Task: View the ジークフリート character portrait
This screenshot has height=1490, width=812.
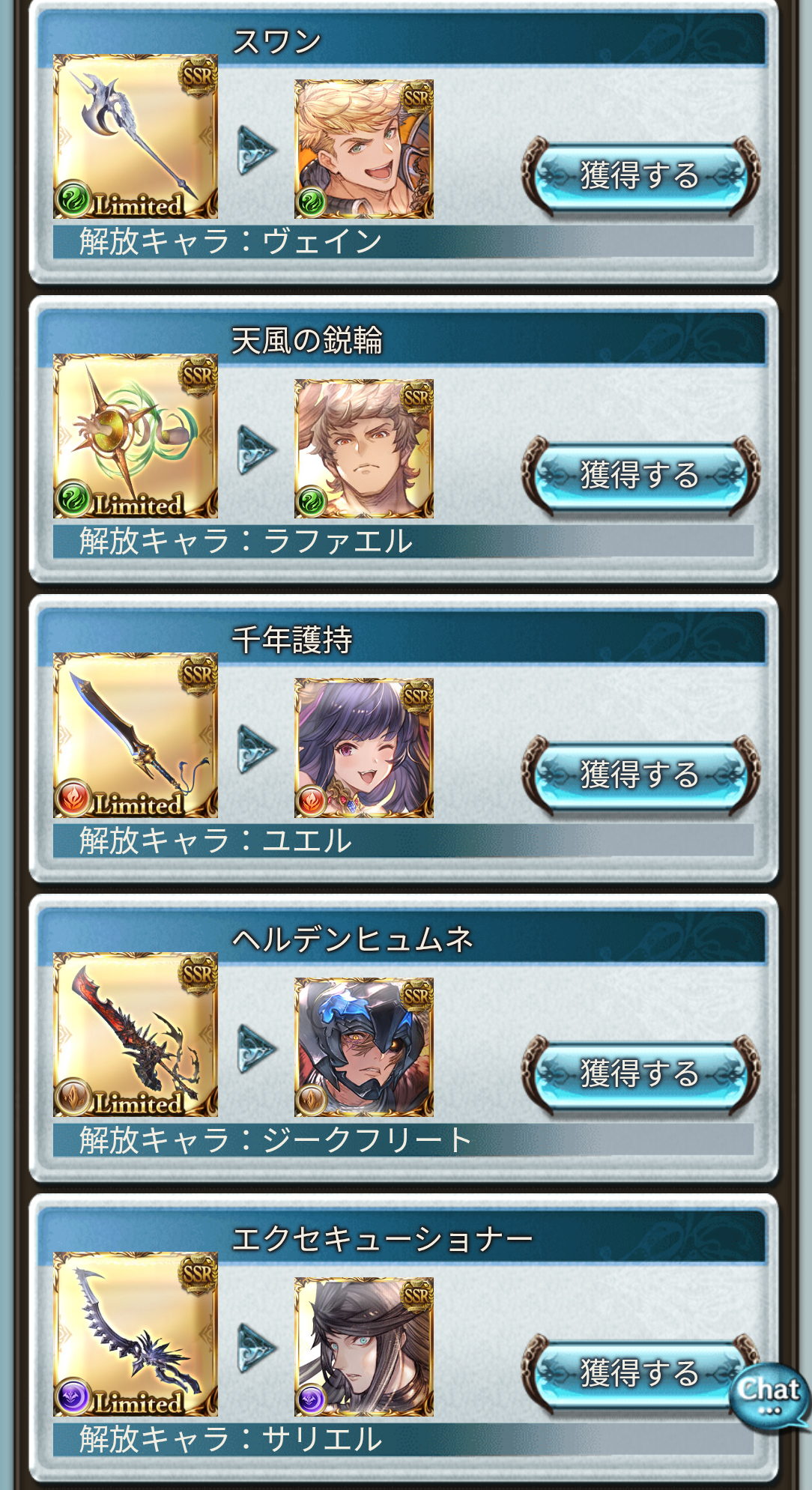Action: (364, 1047)
